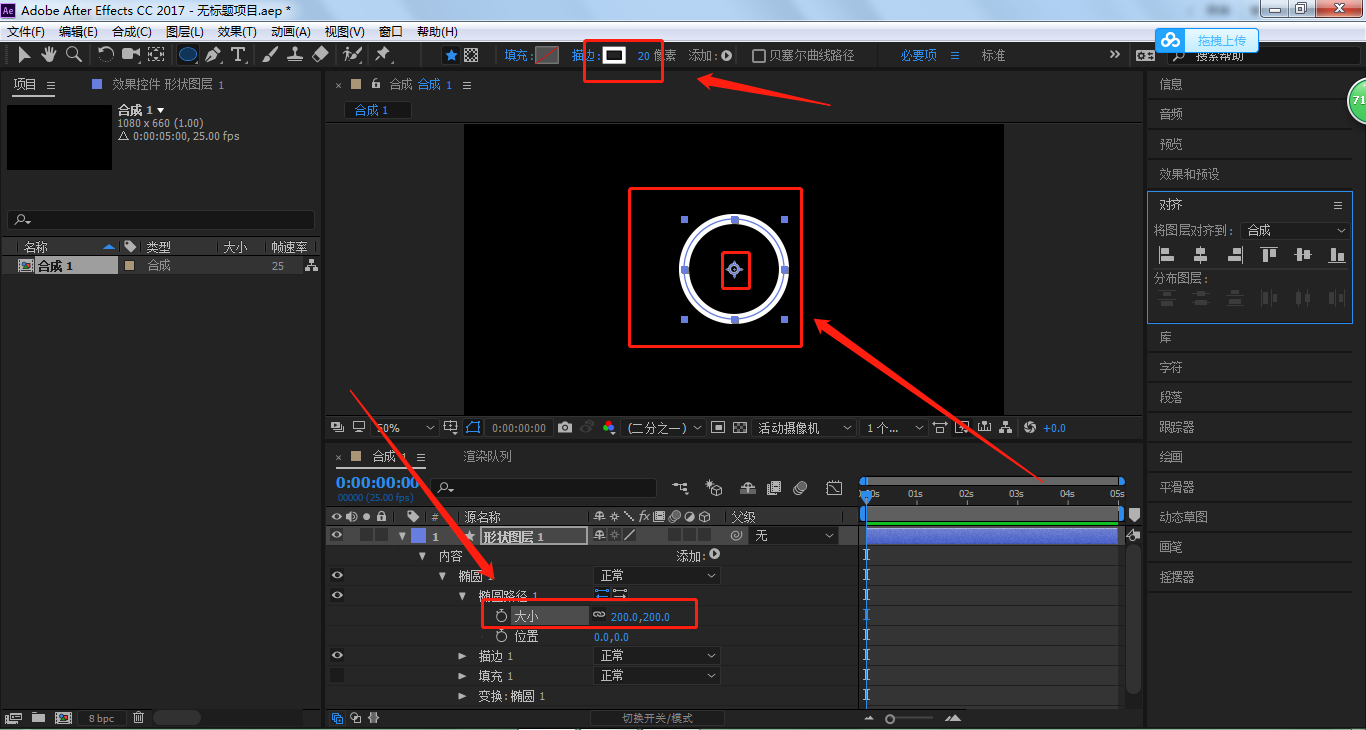Open the 编辑(E) menu
This screenshot has width=1366, height=730.
click(x=78, y=32)
